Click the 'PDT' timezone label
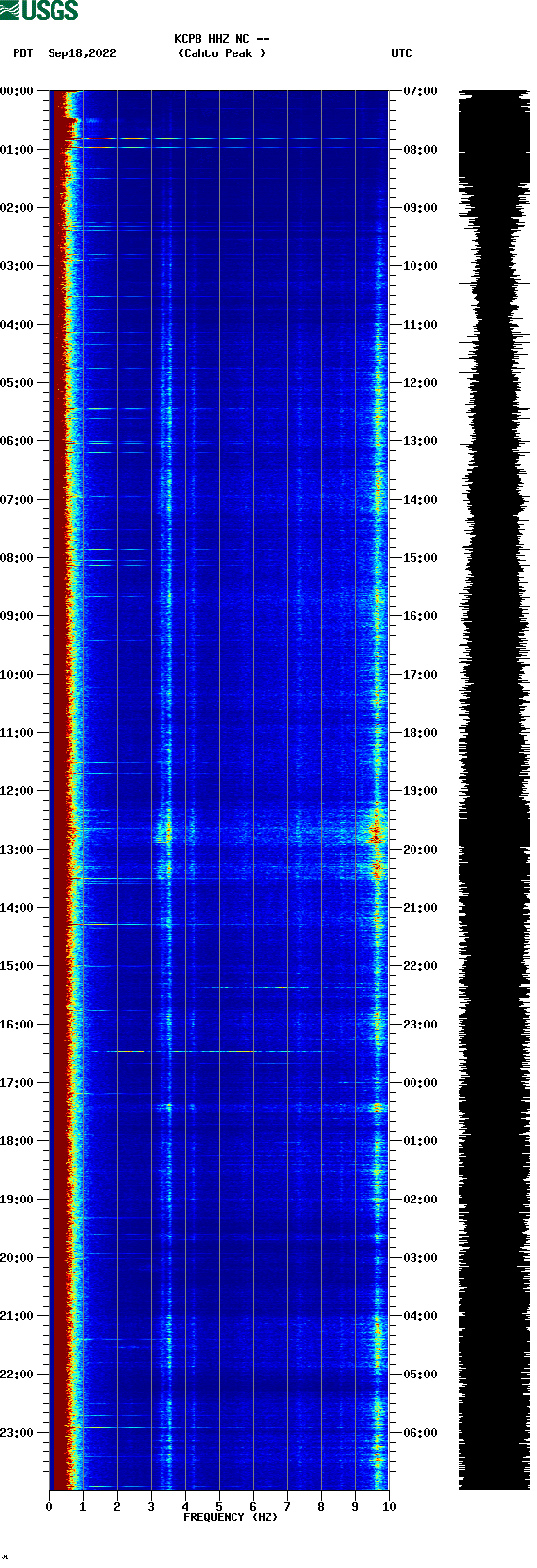 [23, 53]
